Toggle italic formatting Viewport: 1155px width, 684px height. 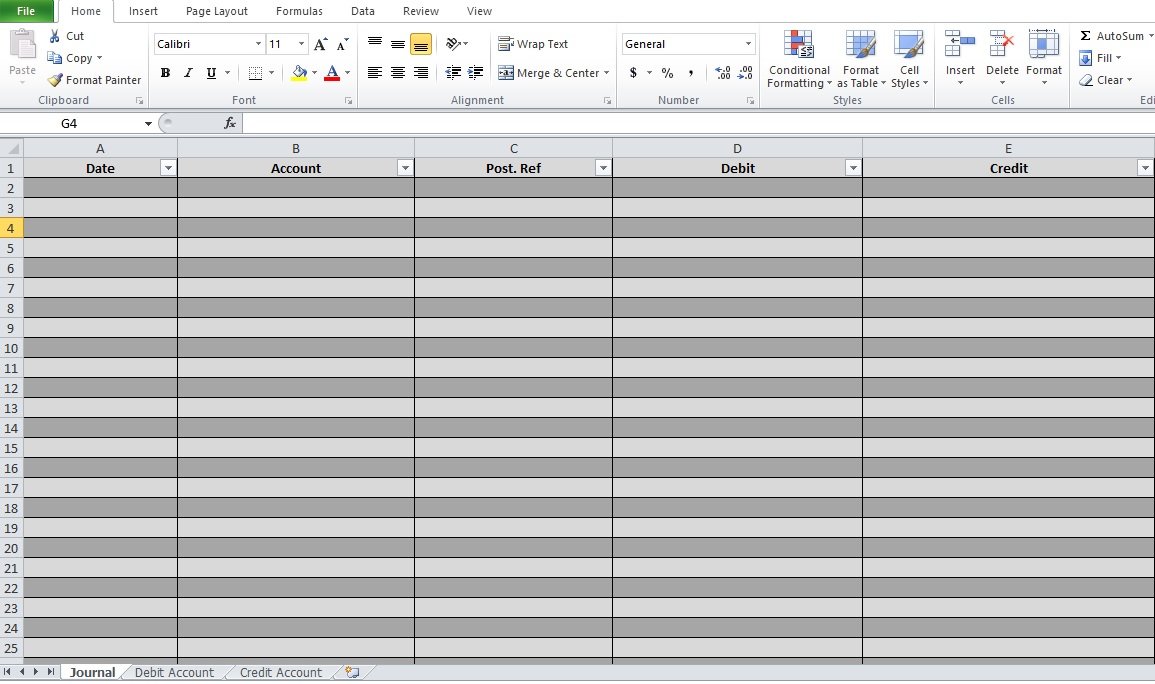[188, 73]
